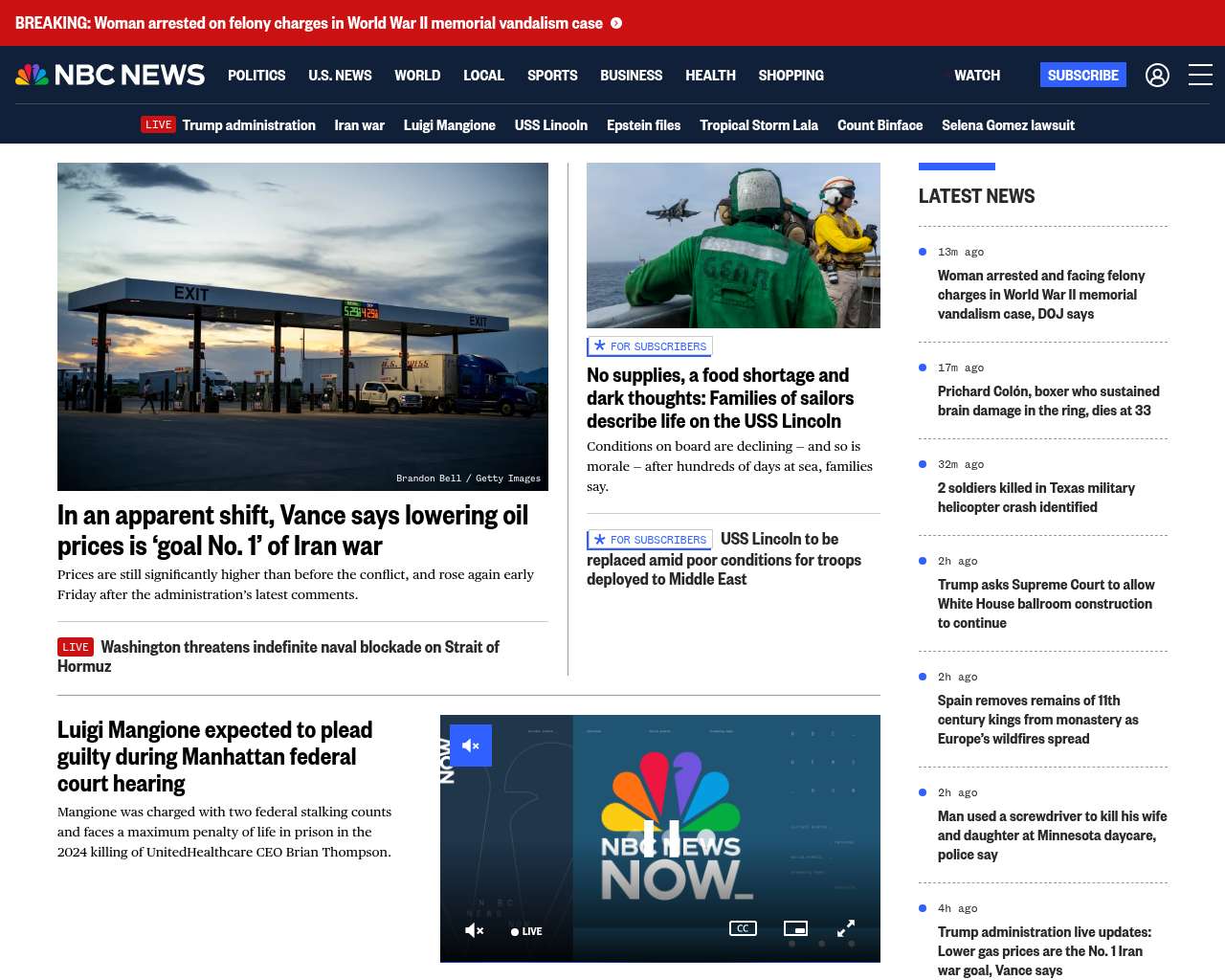Click the Brandon Bell / Getty Images credit

click(468, 479)
